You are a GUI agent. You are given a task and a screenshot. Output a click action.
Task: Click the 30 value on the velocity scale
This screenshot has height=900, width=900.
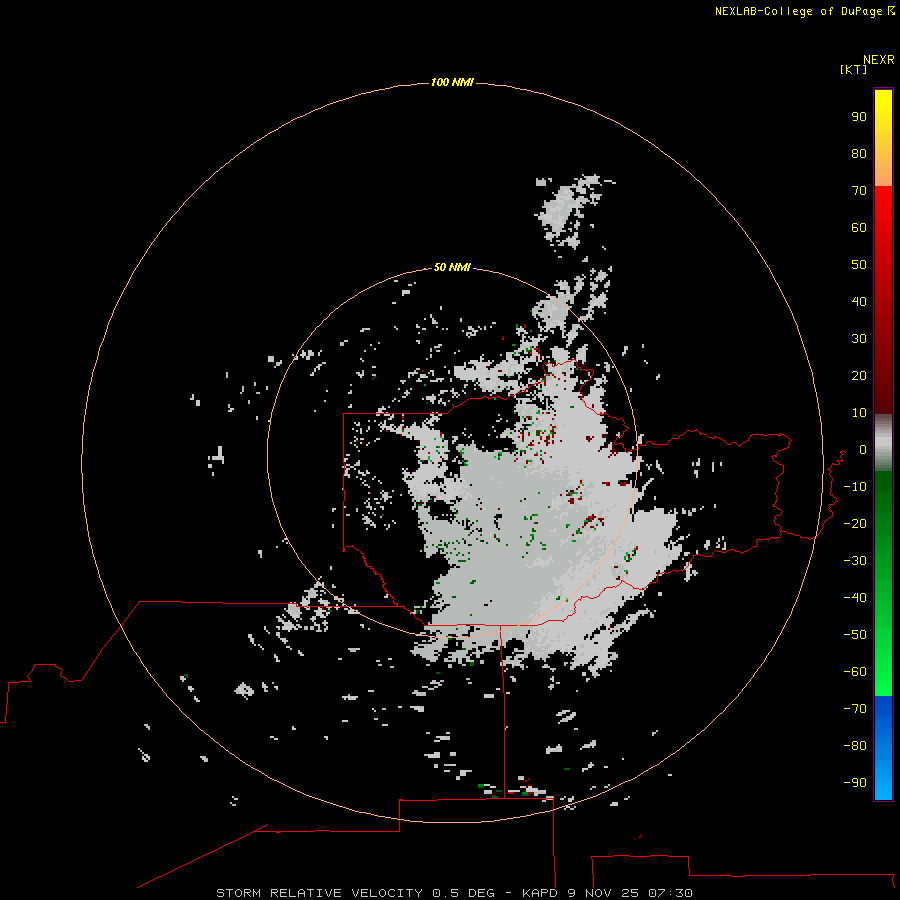(x=859, y=339)
